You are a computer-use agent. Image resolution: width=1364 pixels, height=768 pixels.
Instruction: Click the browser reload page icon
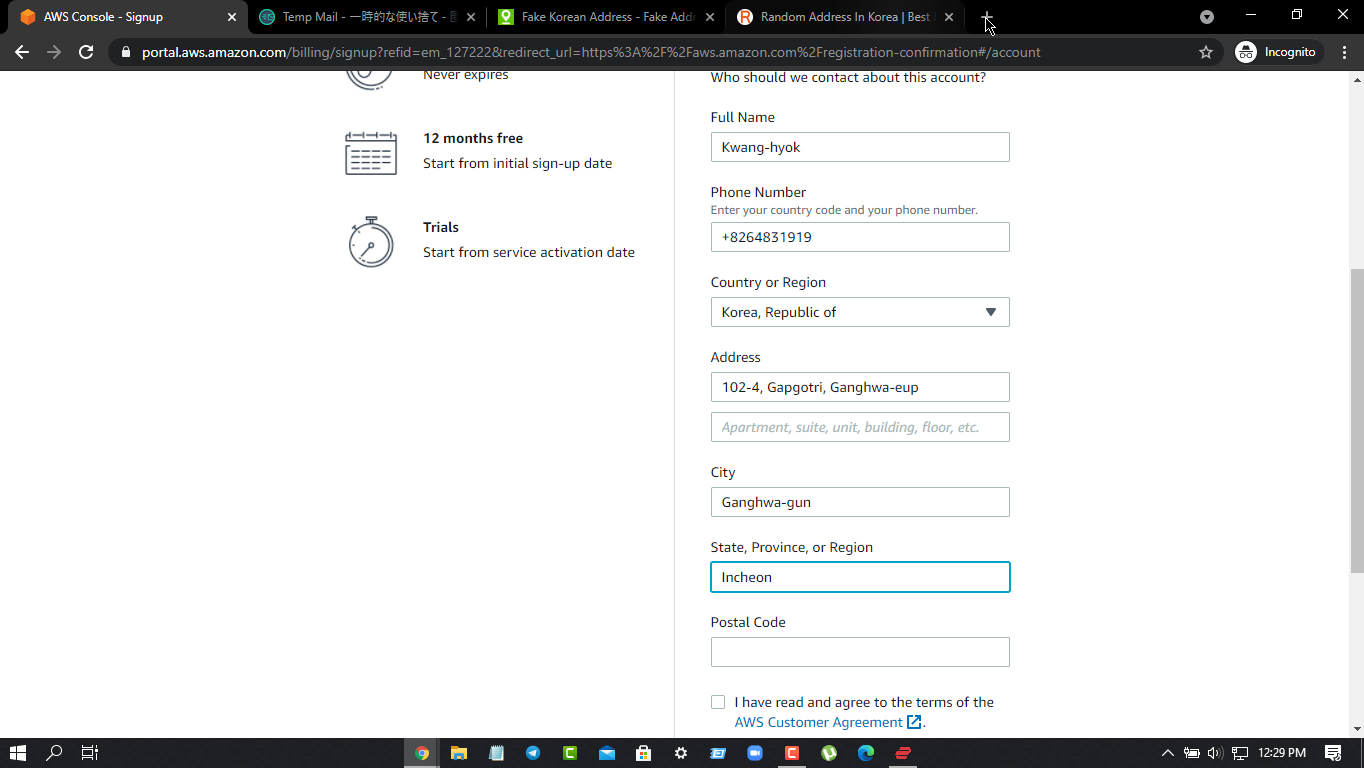(86, 52)
